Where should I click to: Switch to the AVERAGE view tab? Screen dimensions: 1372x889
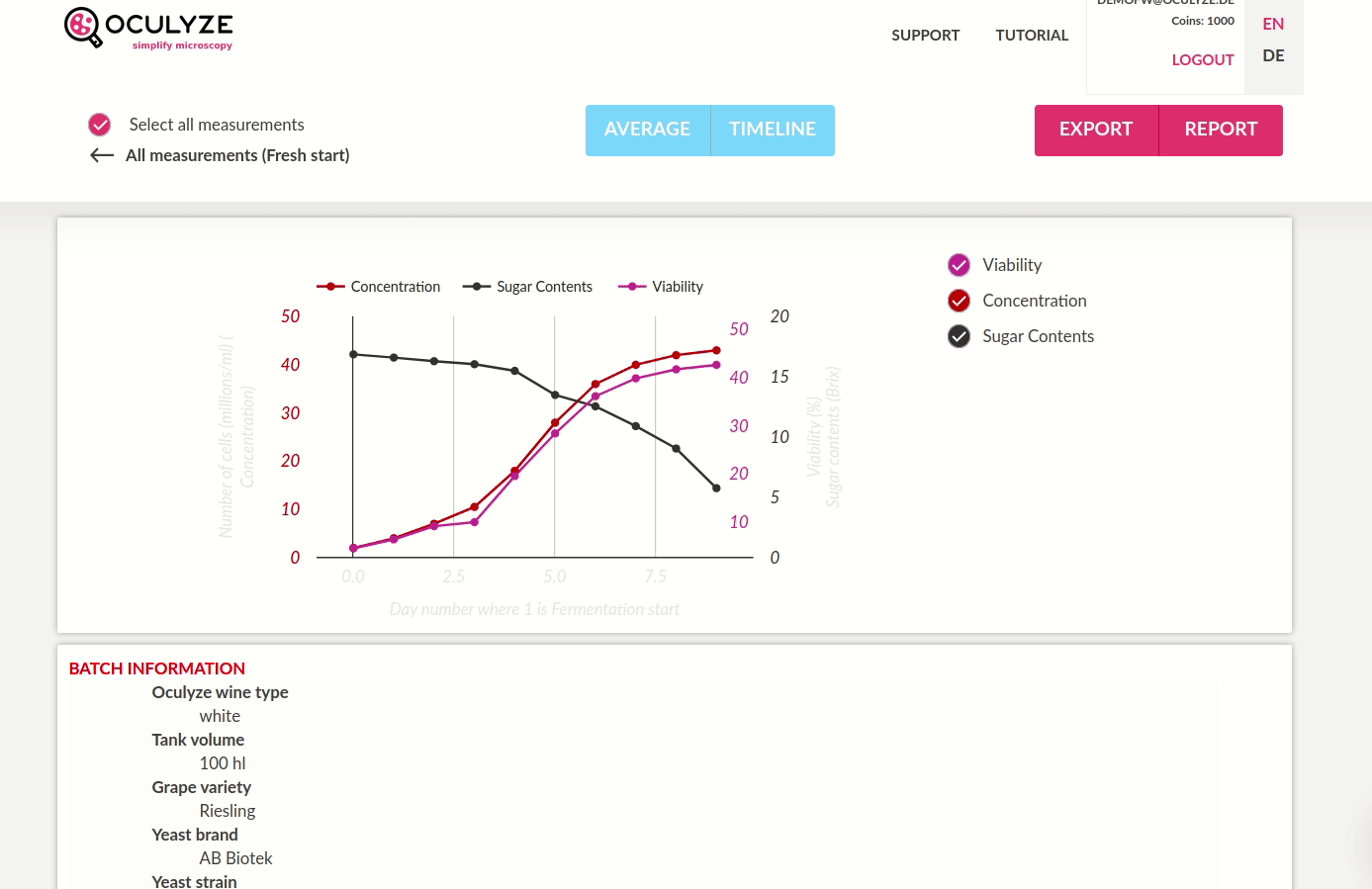648,130
